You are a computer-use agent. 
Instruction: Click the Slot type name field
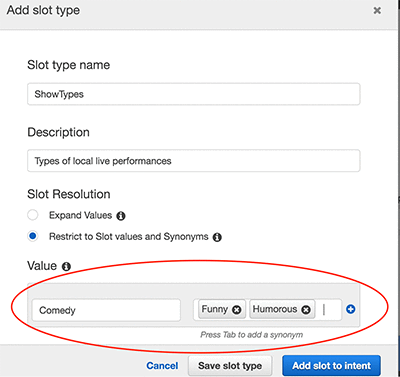(x=194, y=94)
